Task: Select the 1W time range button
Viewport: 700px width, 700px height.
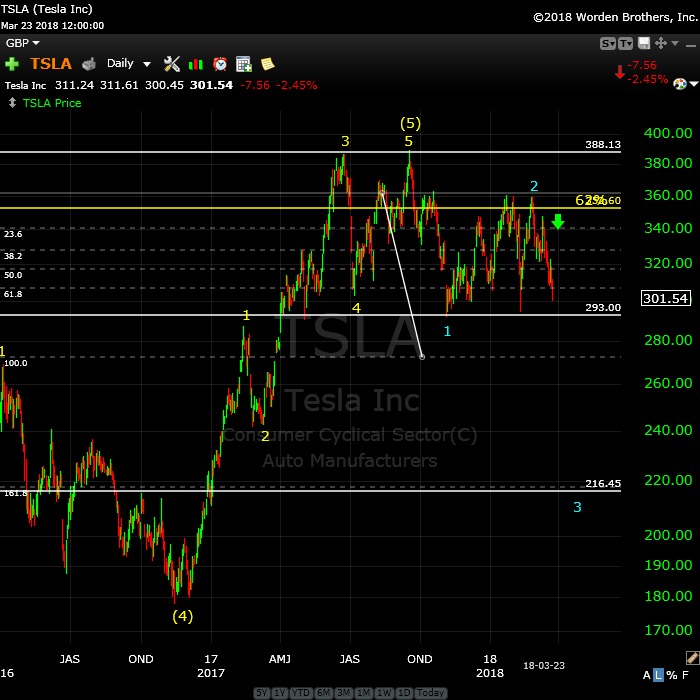Action: (x=384, y=693)
